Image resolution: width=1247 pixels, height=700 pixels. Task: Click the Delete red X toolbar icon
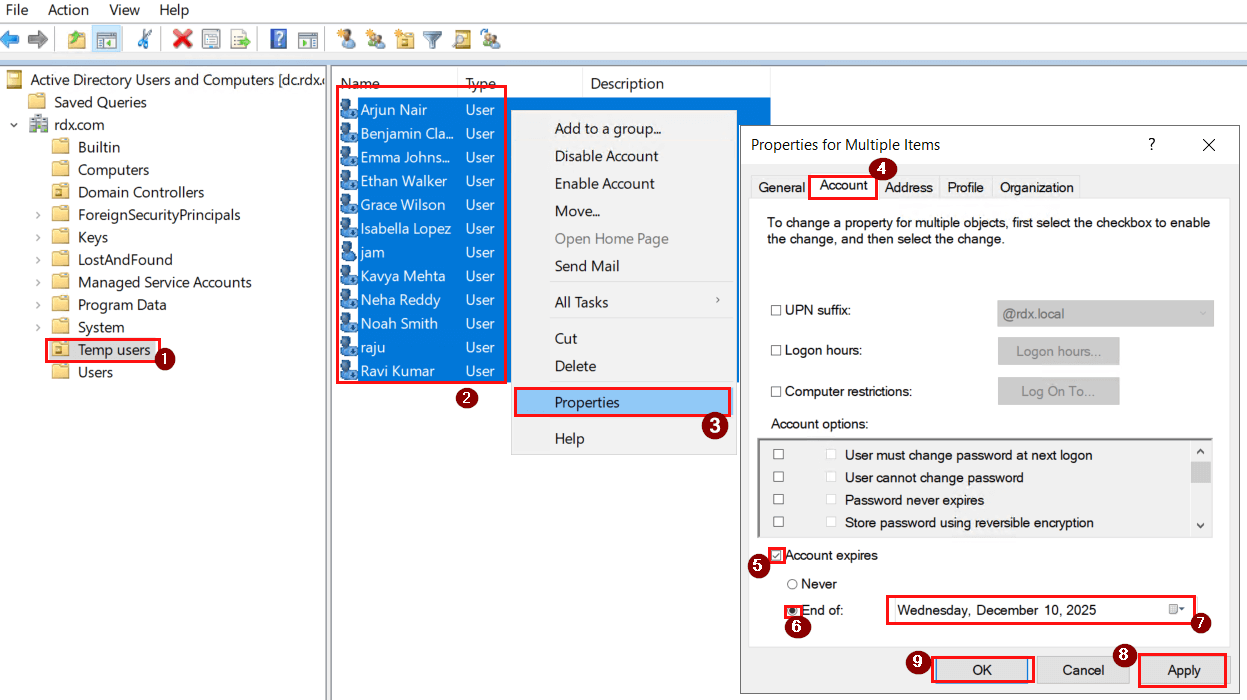tap(183, 39)
